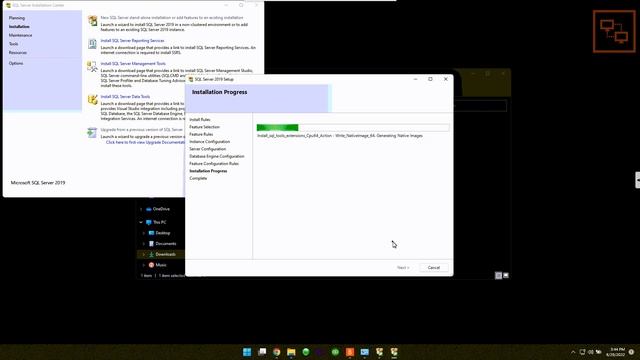Select Documents in the File Explorer tree
This screenshot has width=640, height=360.
[x=166, y=244]
